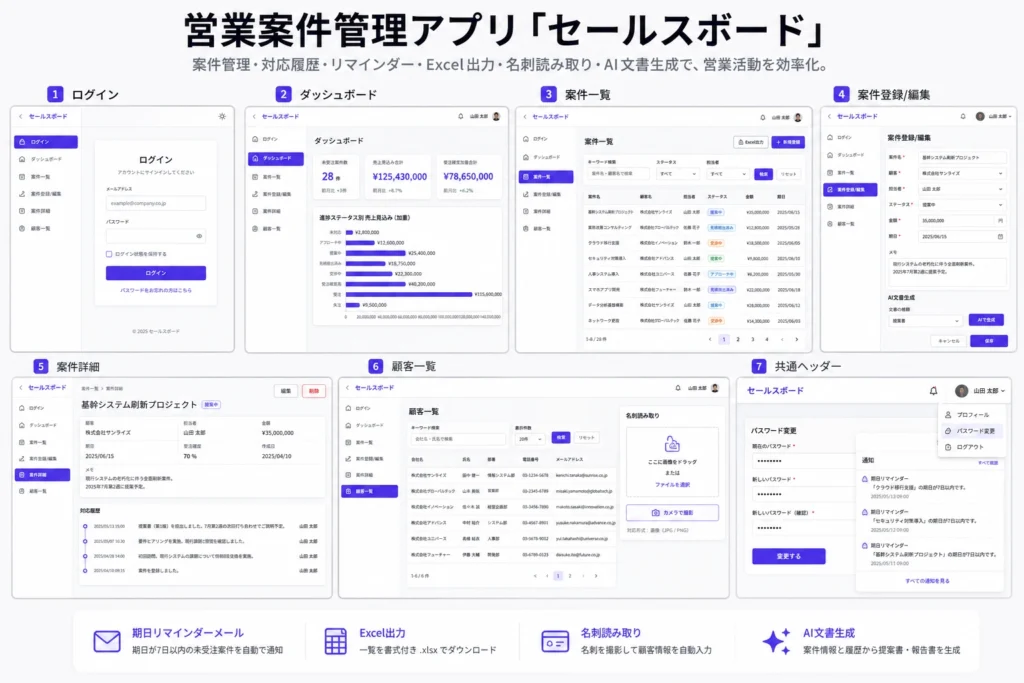1024x683 pixels.
Task: Click the back chevron in 案件詳細 panel header
Action: [21, 388]
